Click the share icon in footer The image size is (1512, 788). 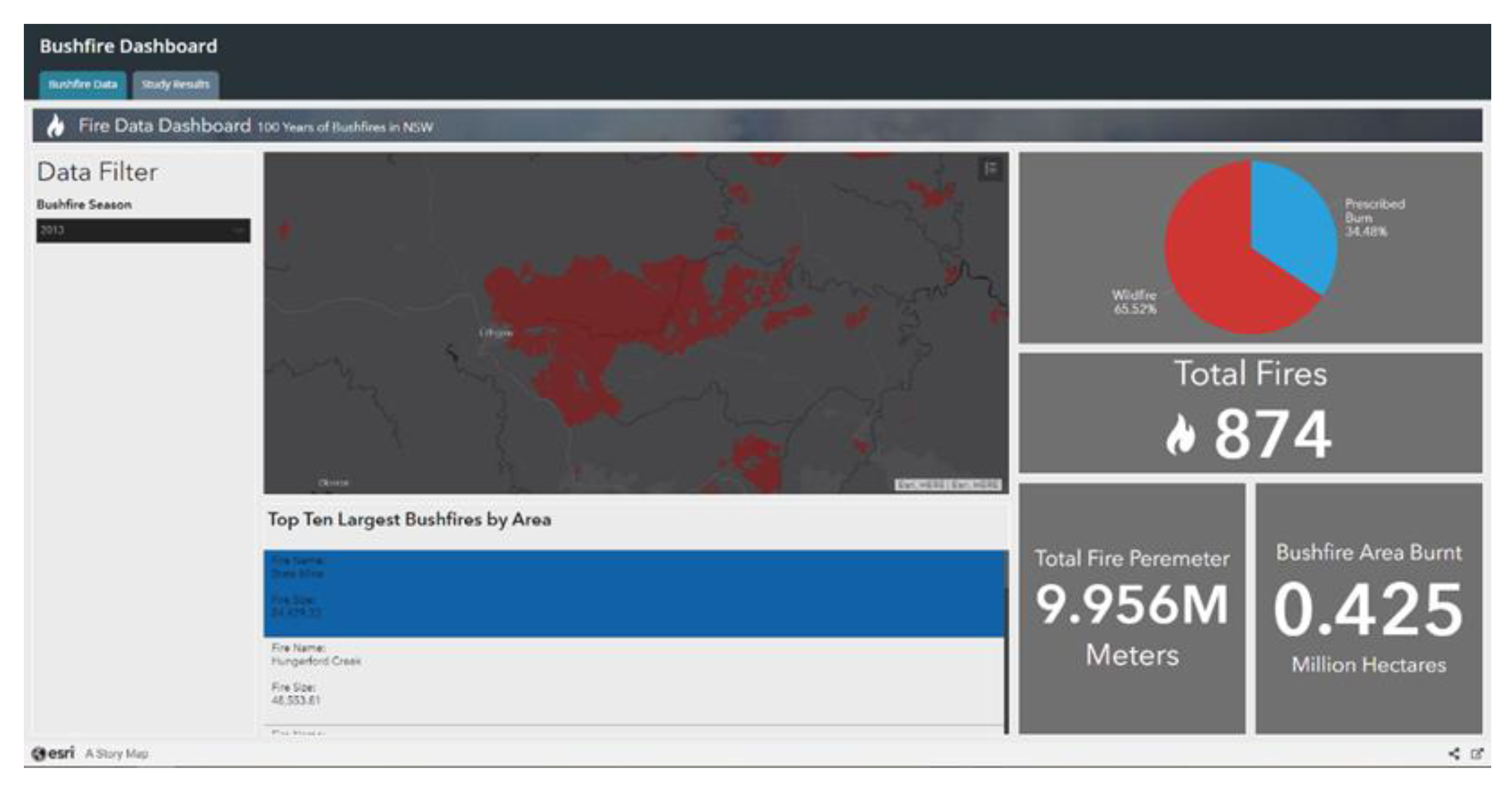1454,753
